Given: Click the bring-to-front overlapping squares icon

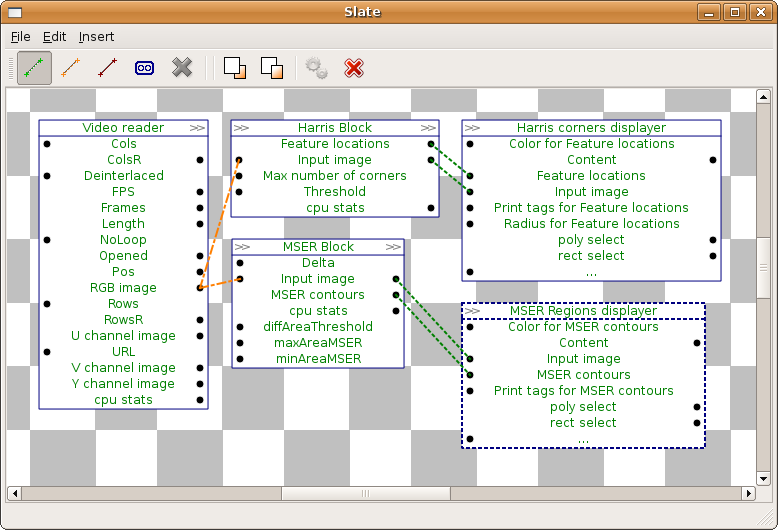Looking at the screenshot, I should [235, 67].
